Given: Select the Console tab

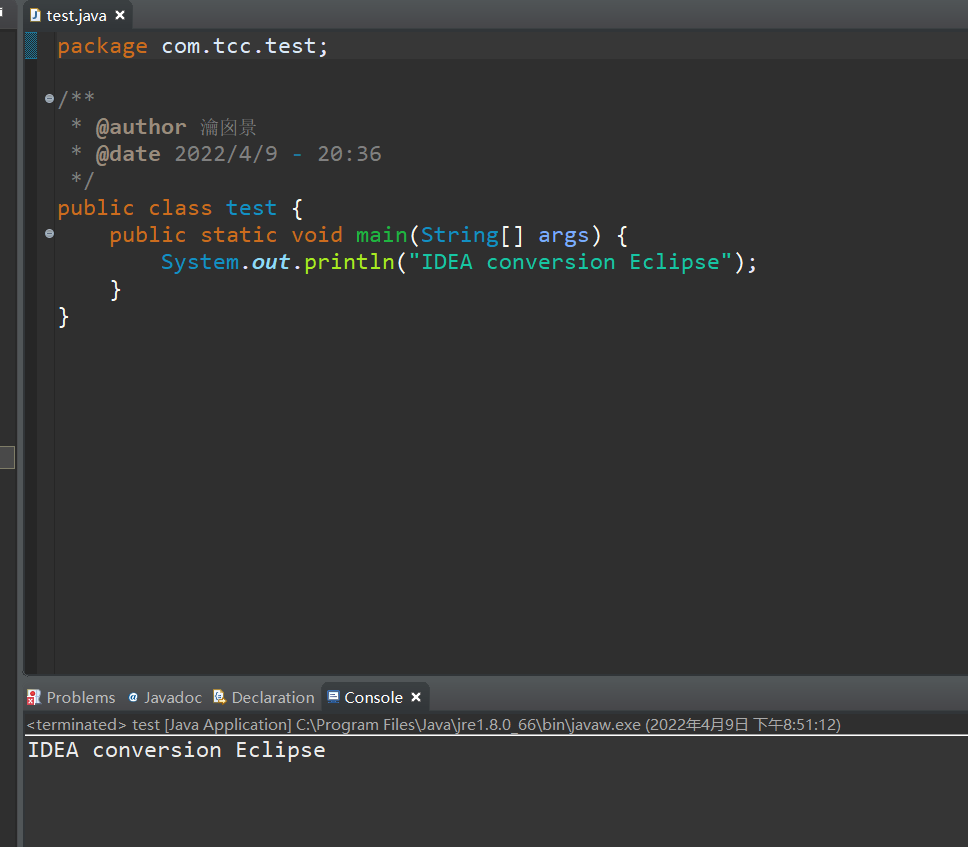Looking at the screenshot, I should tap(373, 698).
